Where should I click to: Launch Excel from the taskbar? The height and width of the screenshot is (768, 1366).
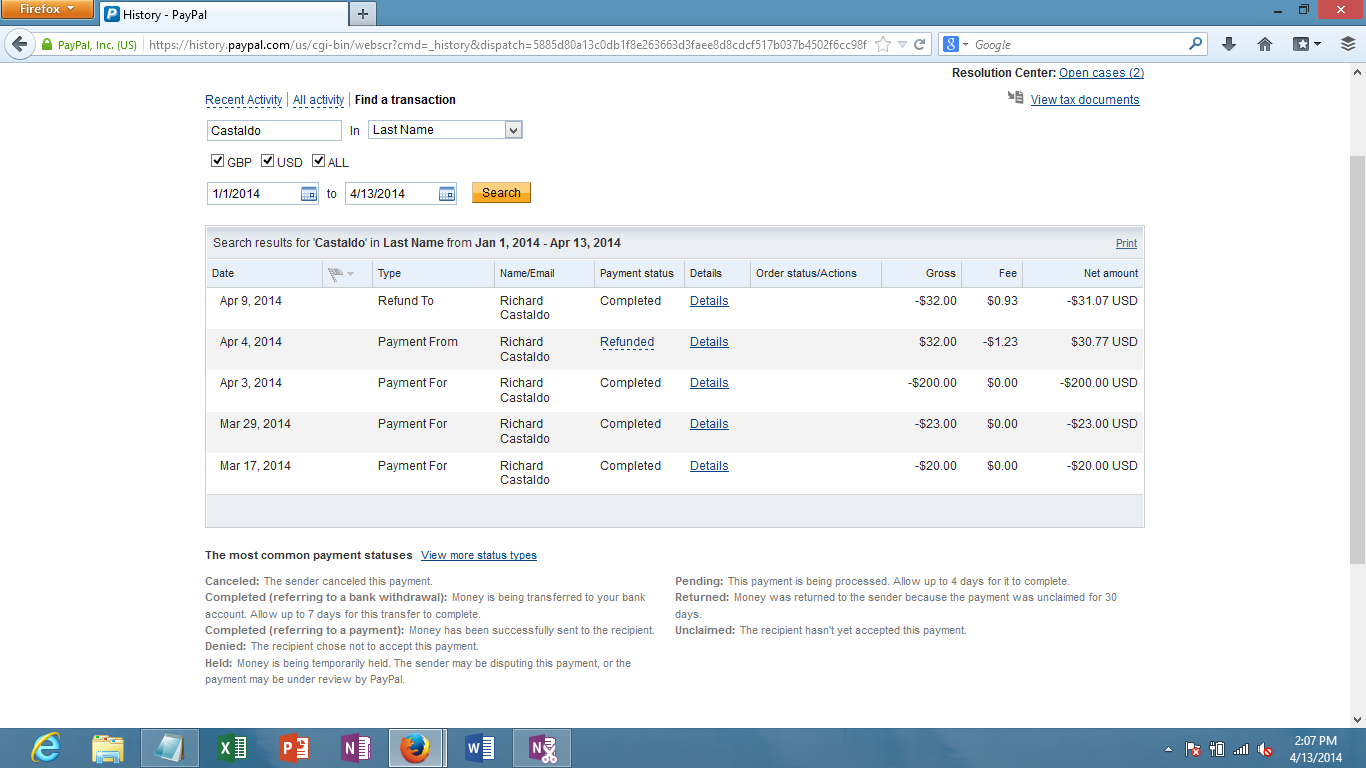click(232, 748)
